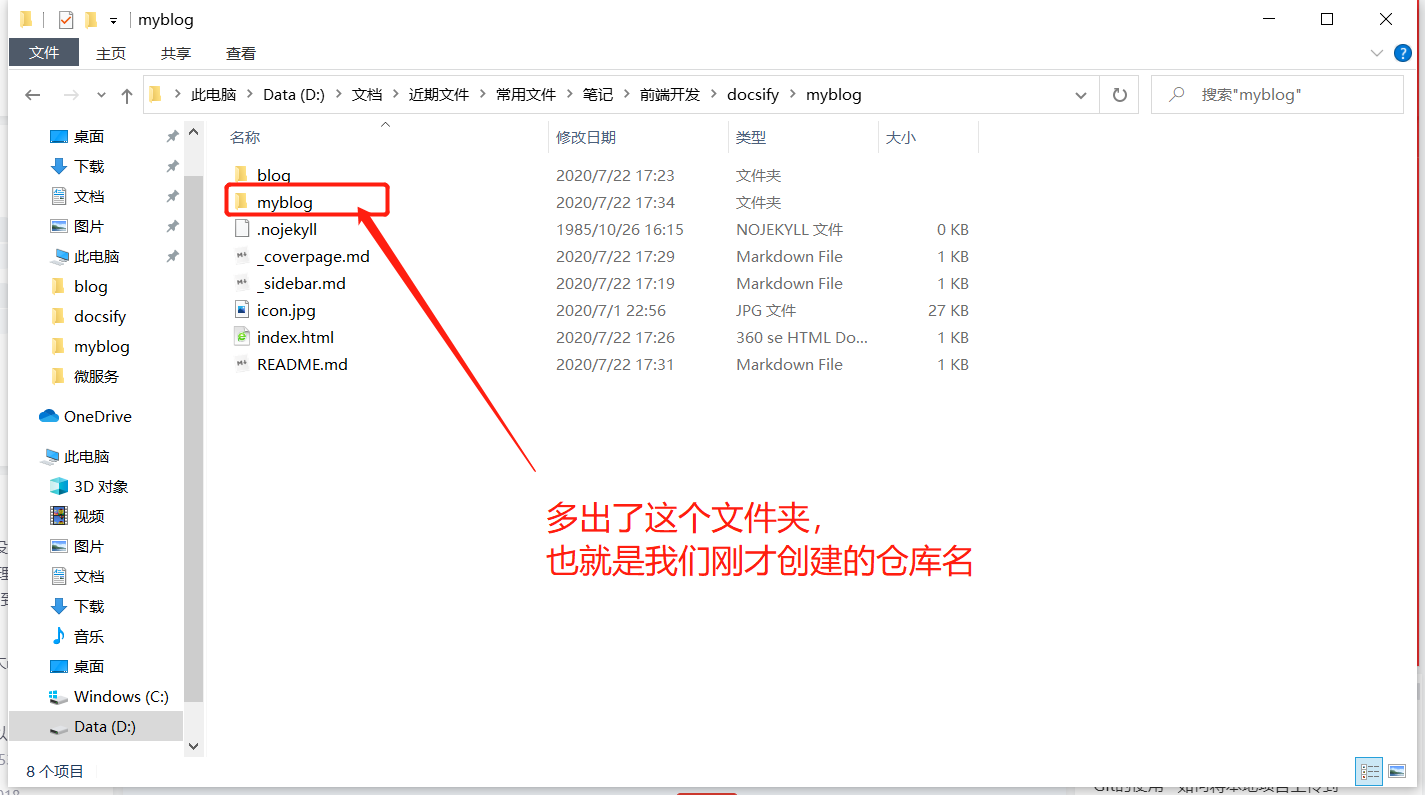Image resolution: width=1425 pixels, height=795 pixels.
Task: Click the Properties quick access icon
Action: point(66,20)
